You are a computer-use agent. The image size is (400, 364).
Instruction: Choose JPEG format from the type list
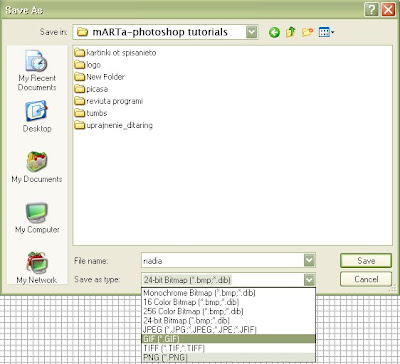point(228,330)
